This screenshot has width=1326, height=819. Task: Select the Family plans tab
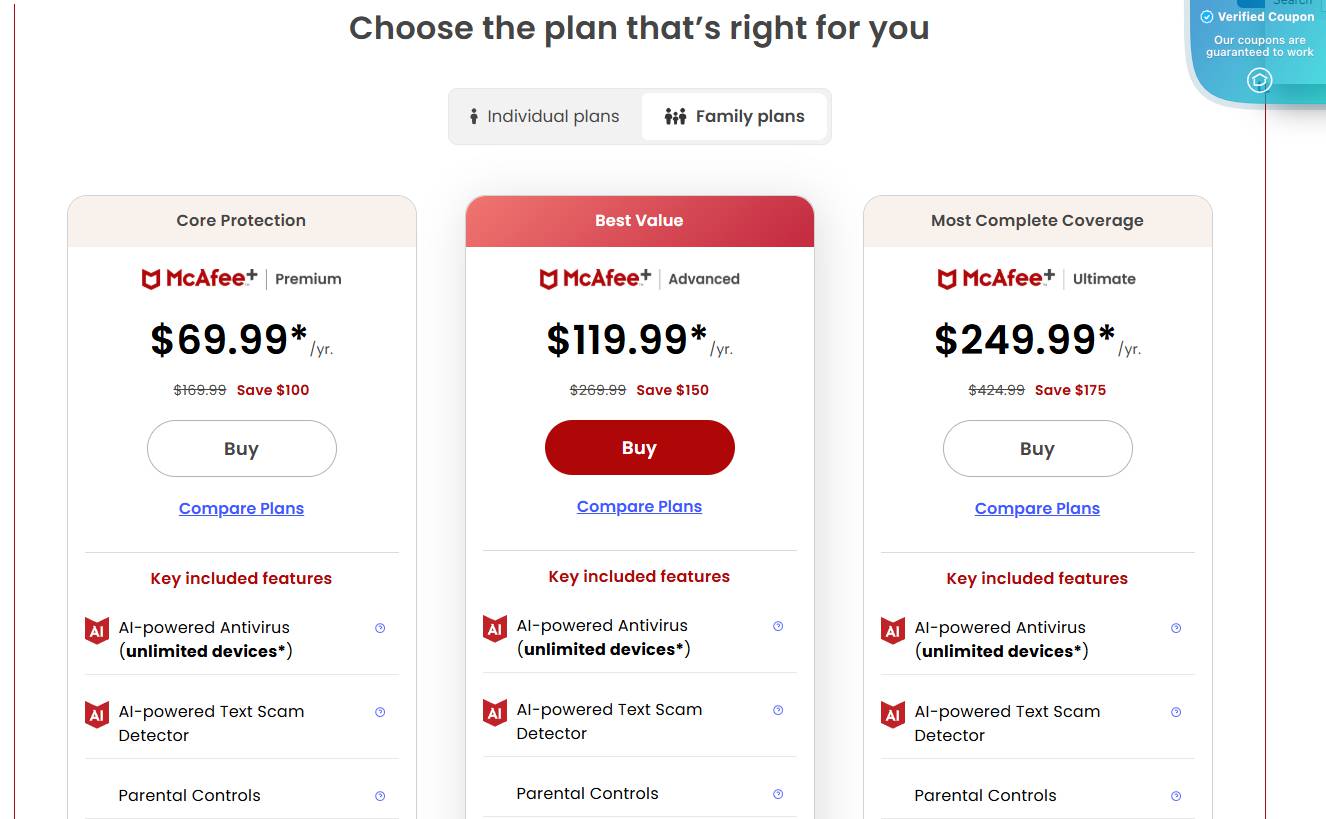point(735,116)
